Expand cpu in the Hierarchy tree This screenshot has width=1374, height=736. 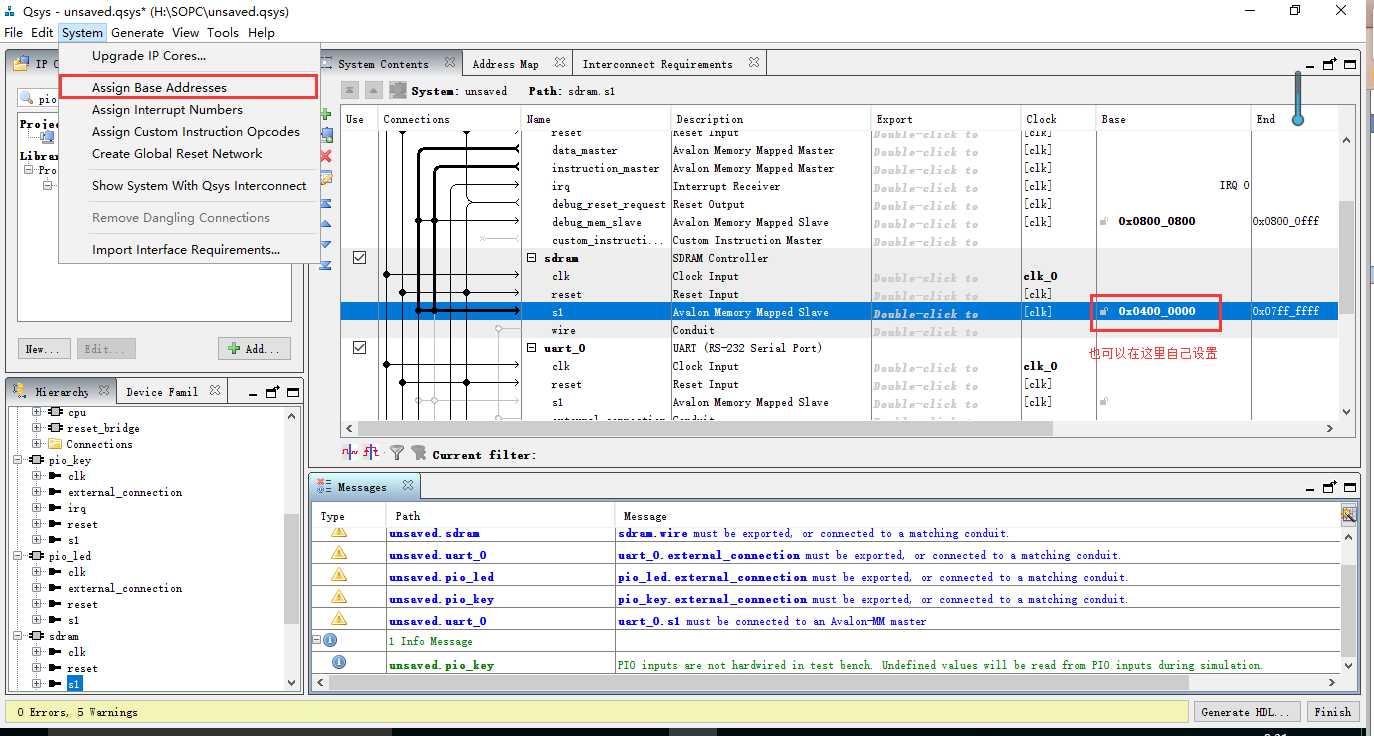pos(37,412)
